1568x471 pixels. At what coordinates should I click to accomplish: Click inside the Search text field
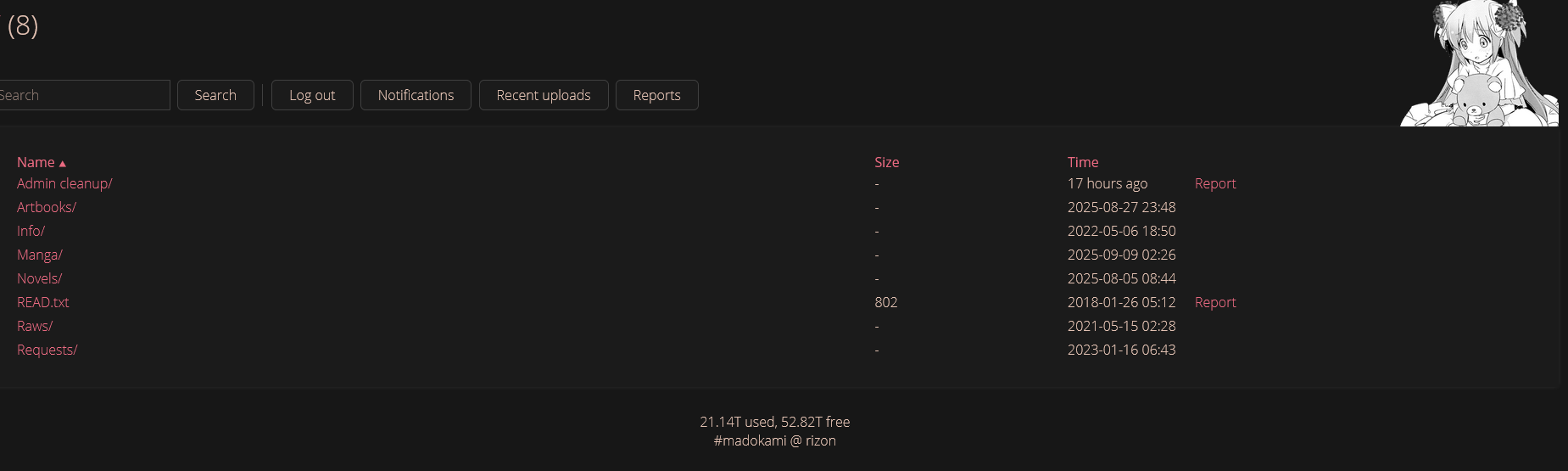click(x=83, y=95)
